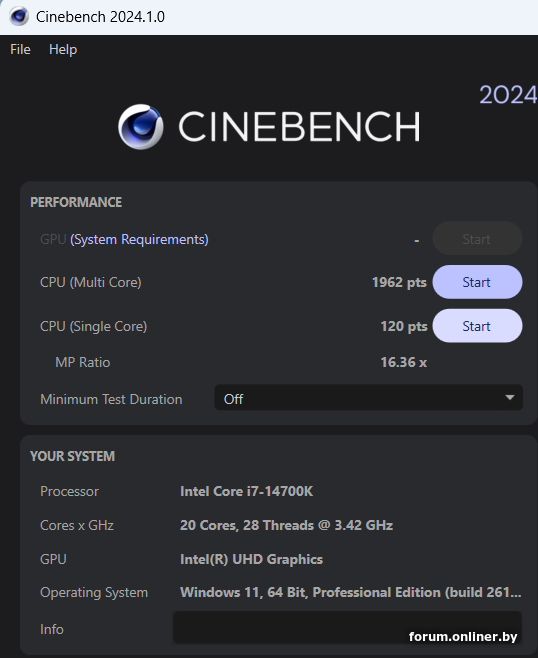Select the 1962 pts multi core score
The height and width of the screenshot is (658, 538).
pyautogui.click(x=399, y=282)
